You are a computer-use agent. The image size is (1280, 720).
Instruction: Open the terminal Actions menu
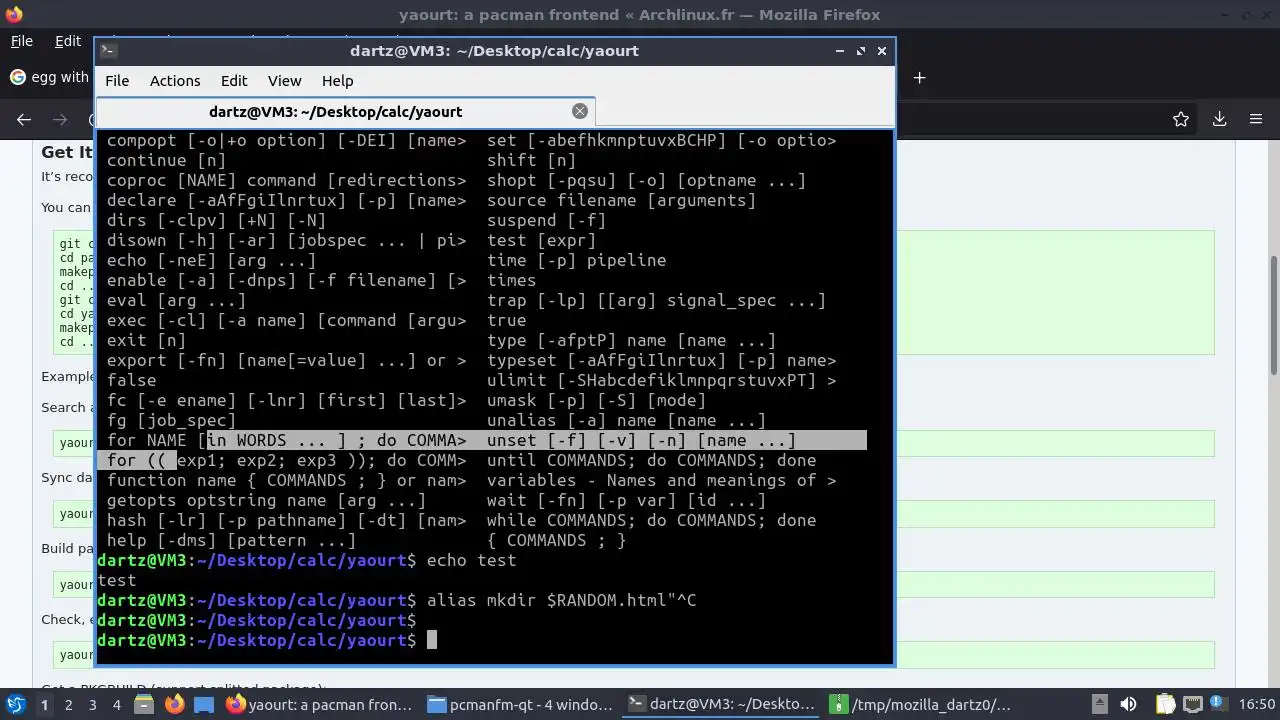click(x=175, y=80)
